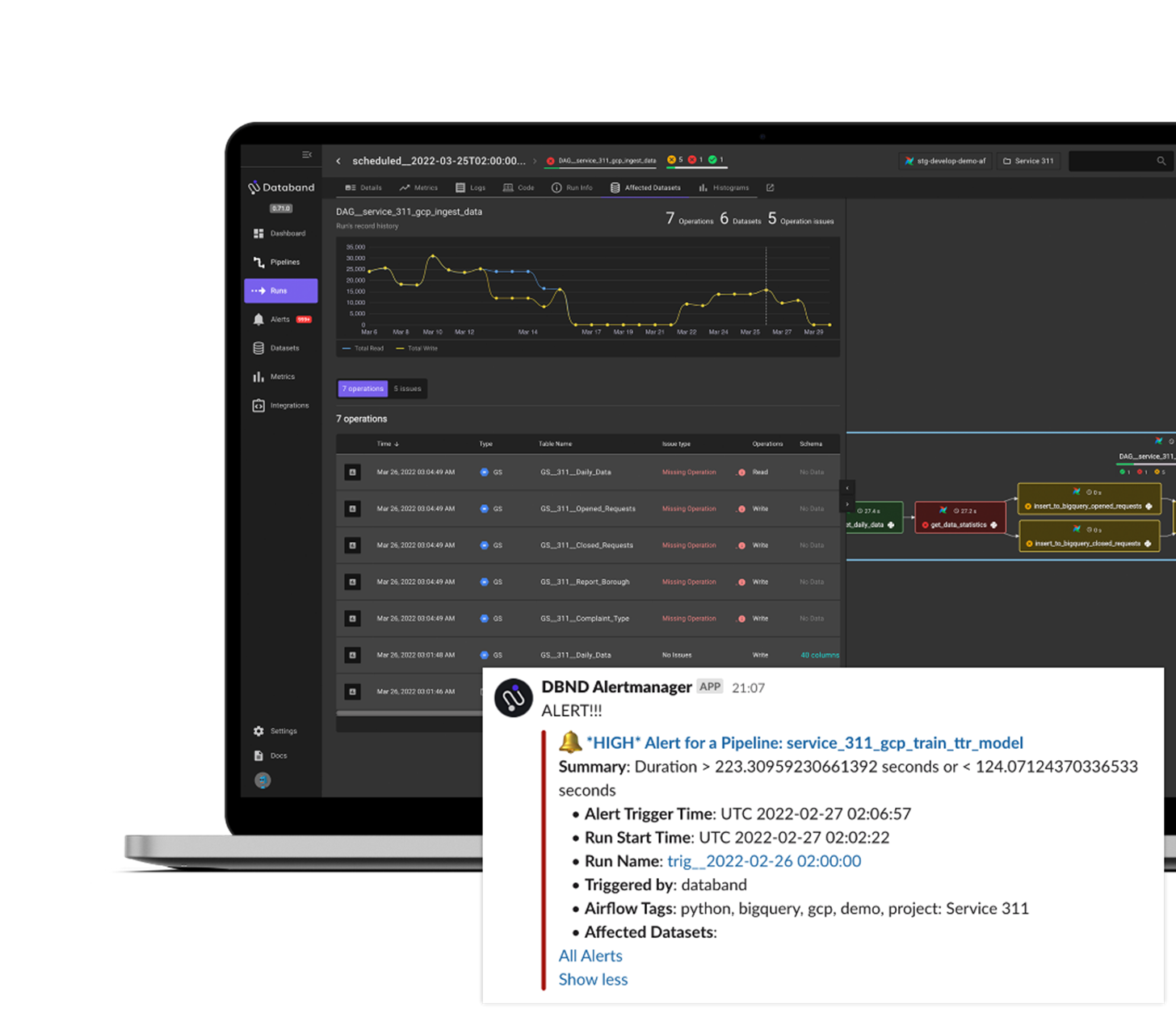Open the HIGH Alert pipeline link
The width and height of the screenshot is (1176, 1009).
click(804, 742)
